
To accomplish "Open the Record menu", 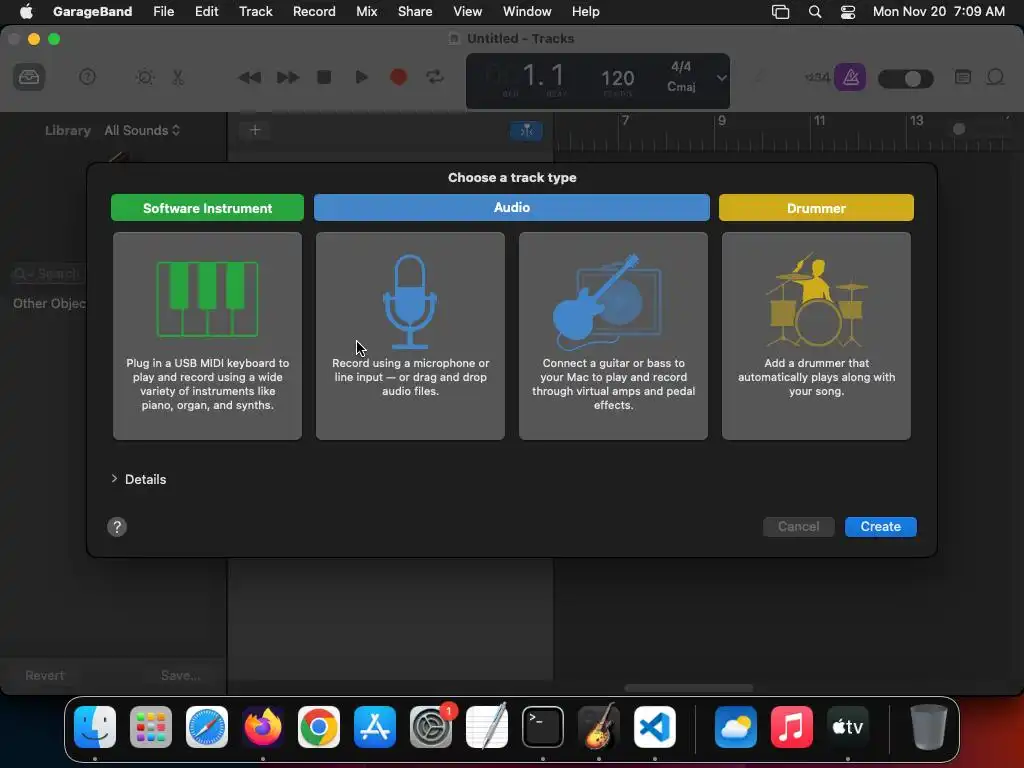I will (314, 11).
